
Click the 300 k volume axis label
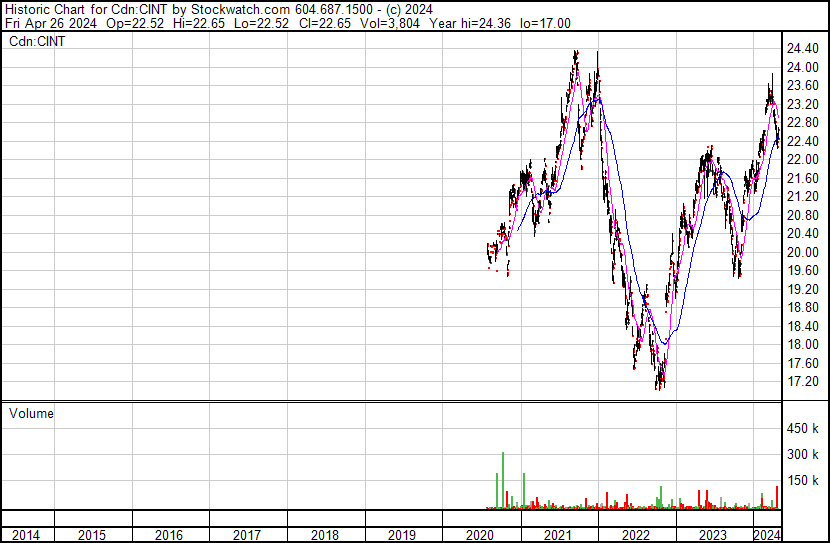805,455
